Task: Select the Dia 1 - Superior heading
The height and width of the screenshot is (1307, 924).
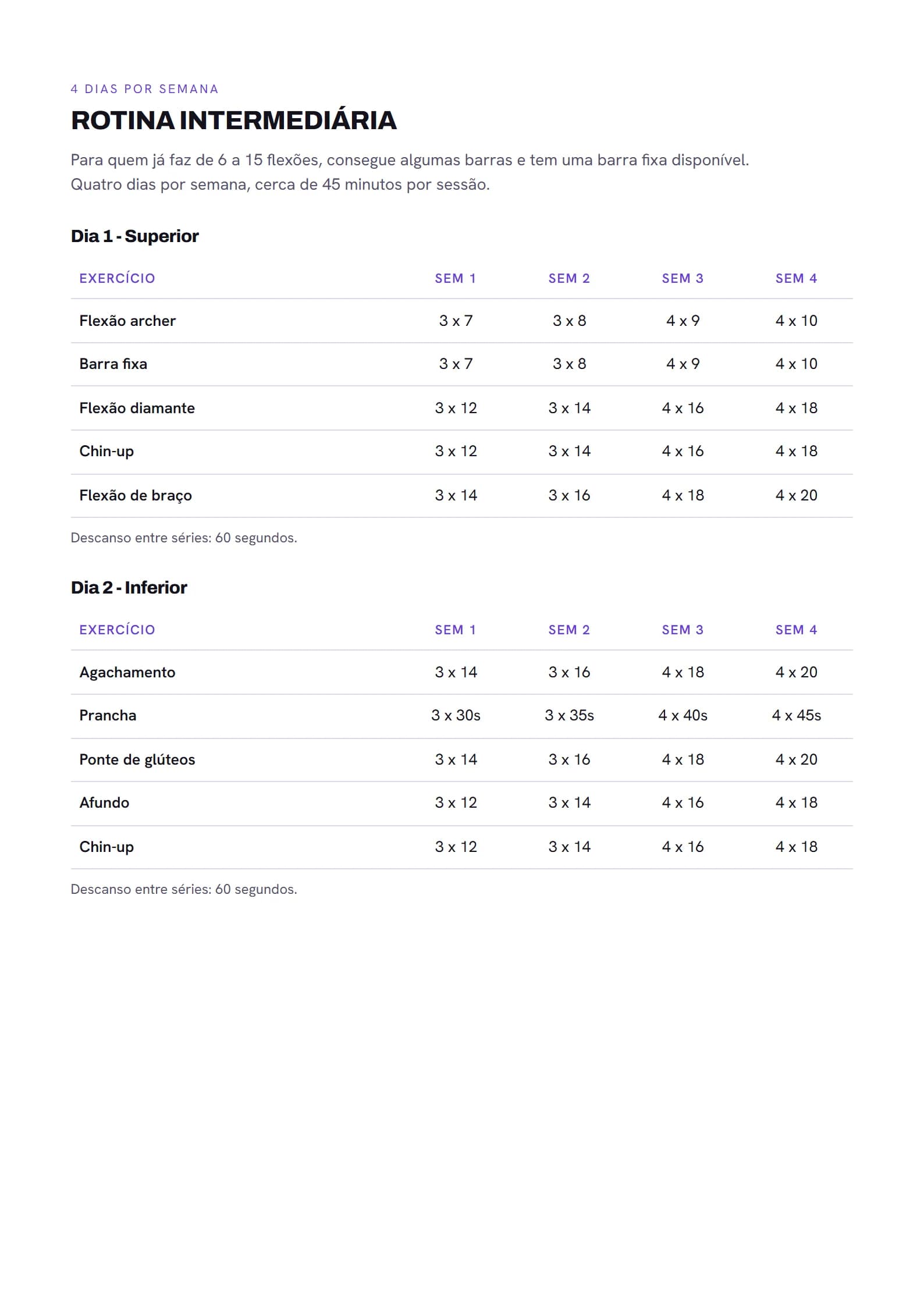Action: click(134, 236)
